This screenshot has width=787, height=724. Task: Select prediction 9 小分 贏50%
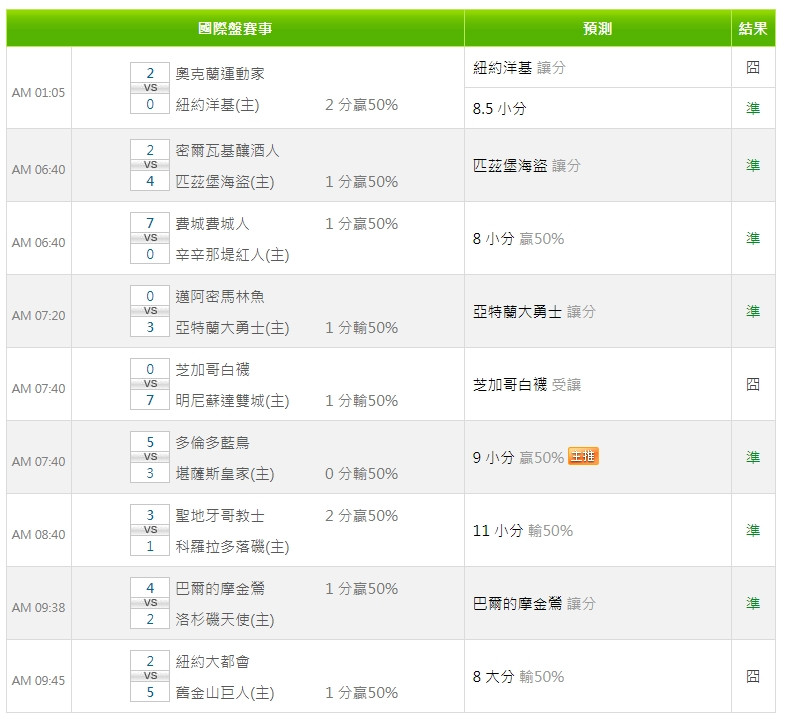click(518, 457)
